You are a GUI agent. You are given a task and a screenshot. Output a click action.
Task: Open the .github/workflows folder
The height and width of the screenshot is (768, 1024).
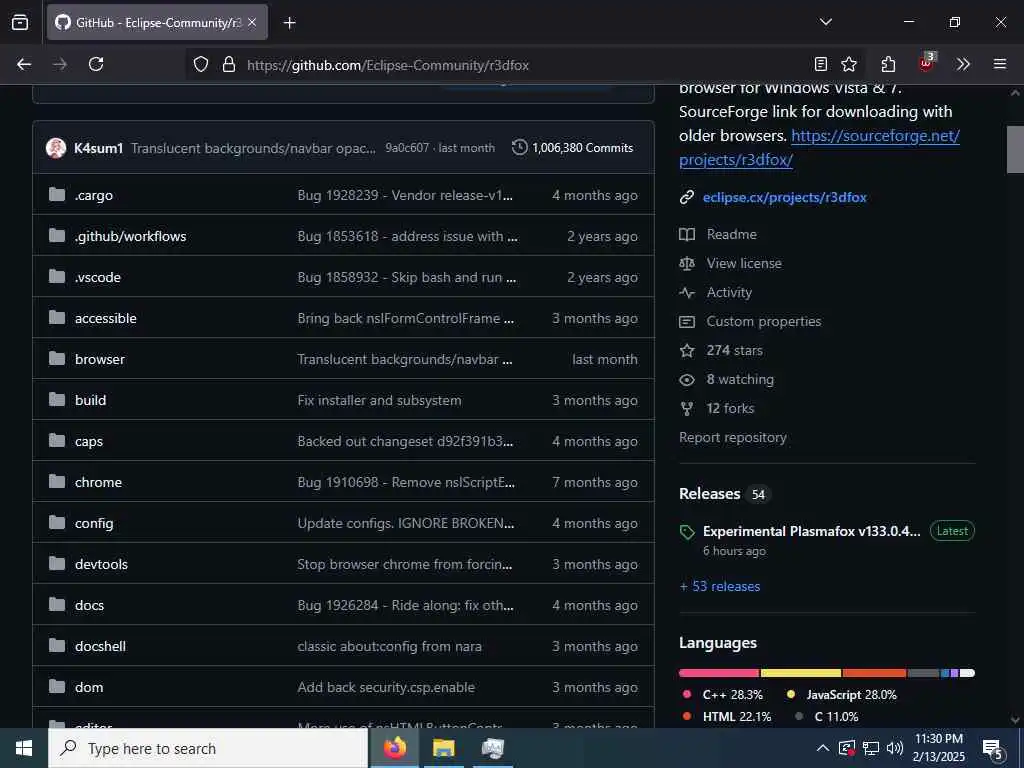(131, 236)
